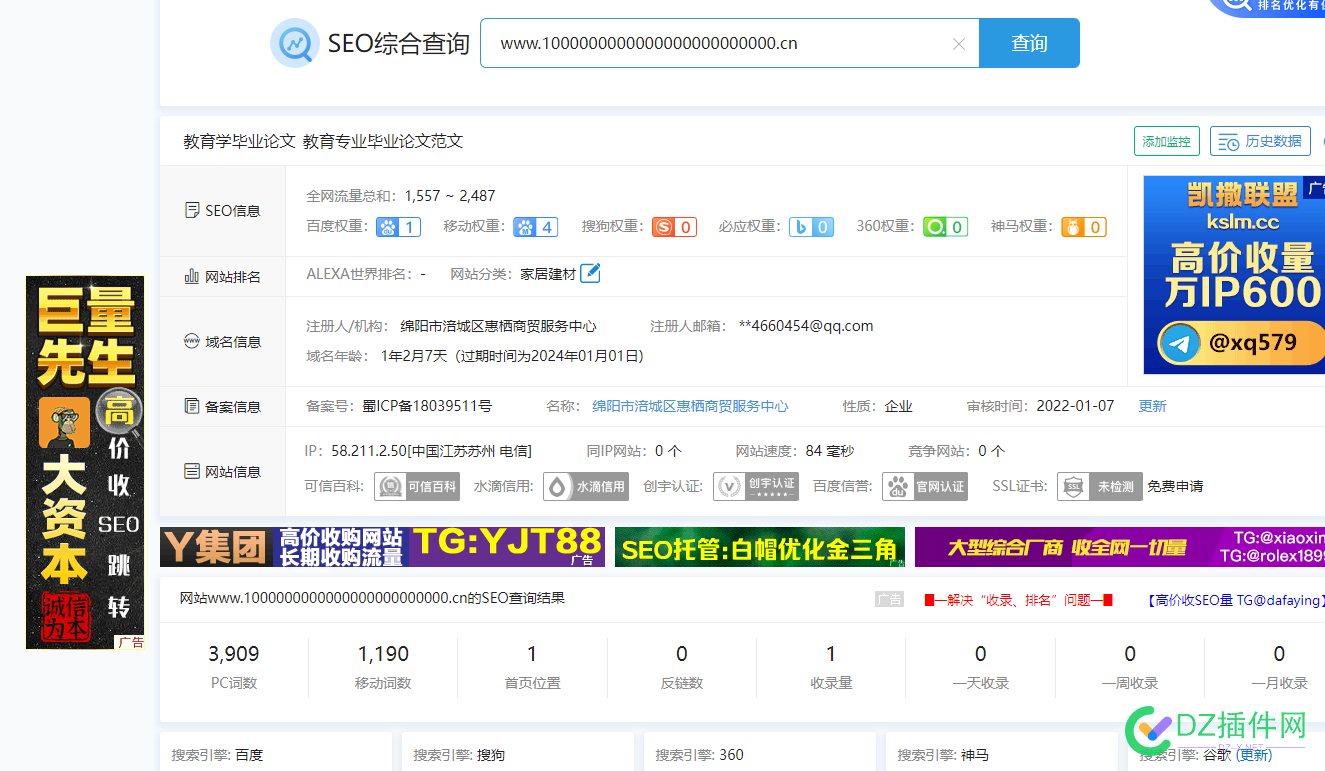Viewport: 1325px width, 771px height.
Task: Edit website category with pencil icon
Action: 590,272
